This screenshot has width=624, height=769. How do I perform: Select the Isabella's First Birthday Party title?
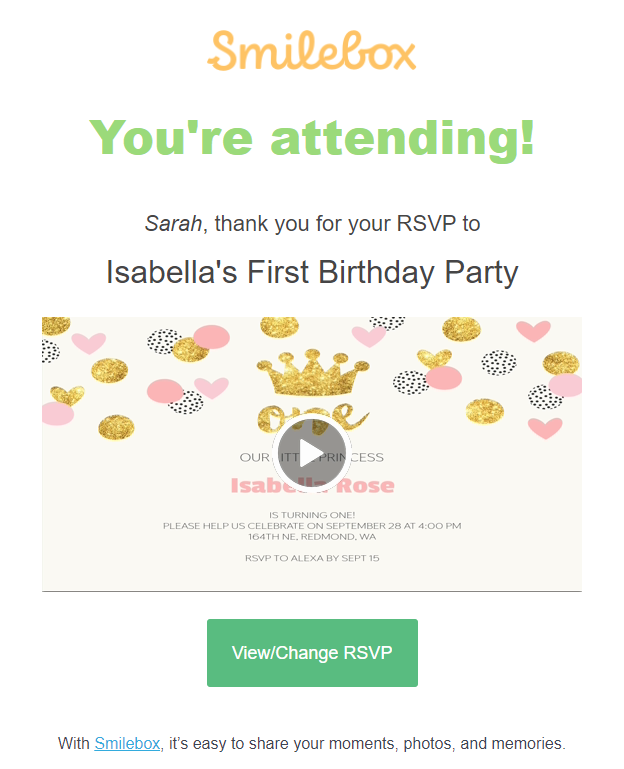pos(312,272)
